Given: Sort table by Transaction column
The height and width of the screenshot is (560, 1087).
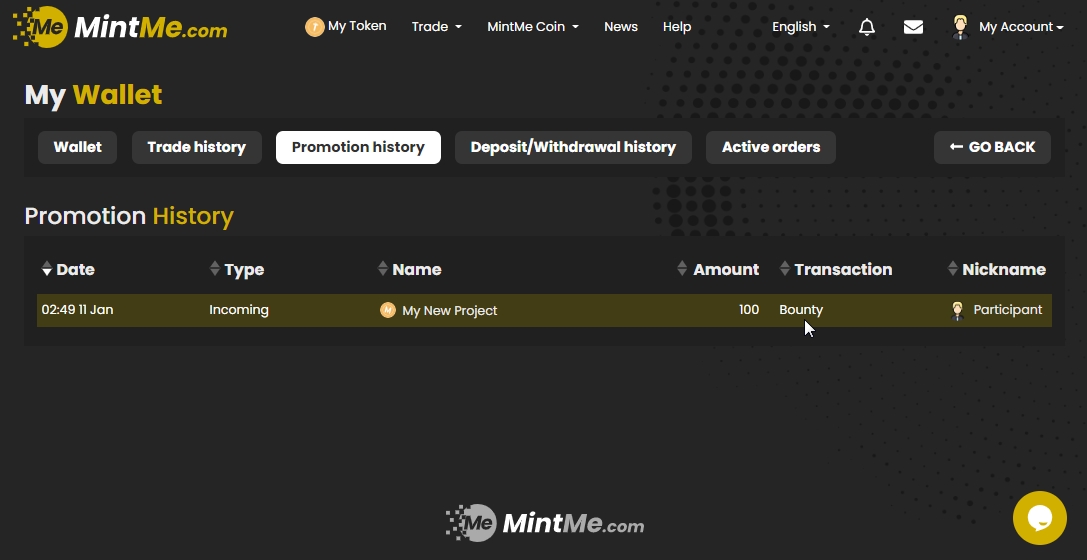Looking at the screenshot, I should (x=836, y=269).
